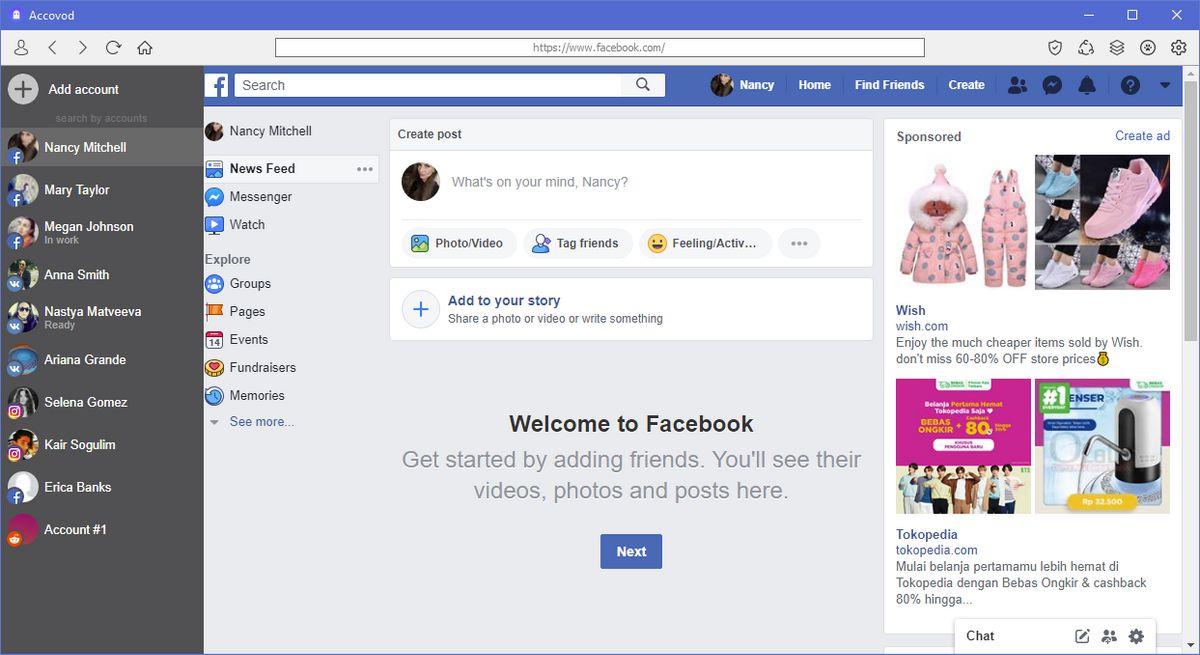
Task: Click the search magnifier button
Action: click(x=643, y=85)
